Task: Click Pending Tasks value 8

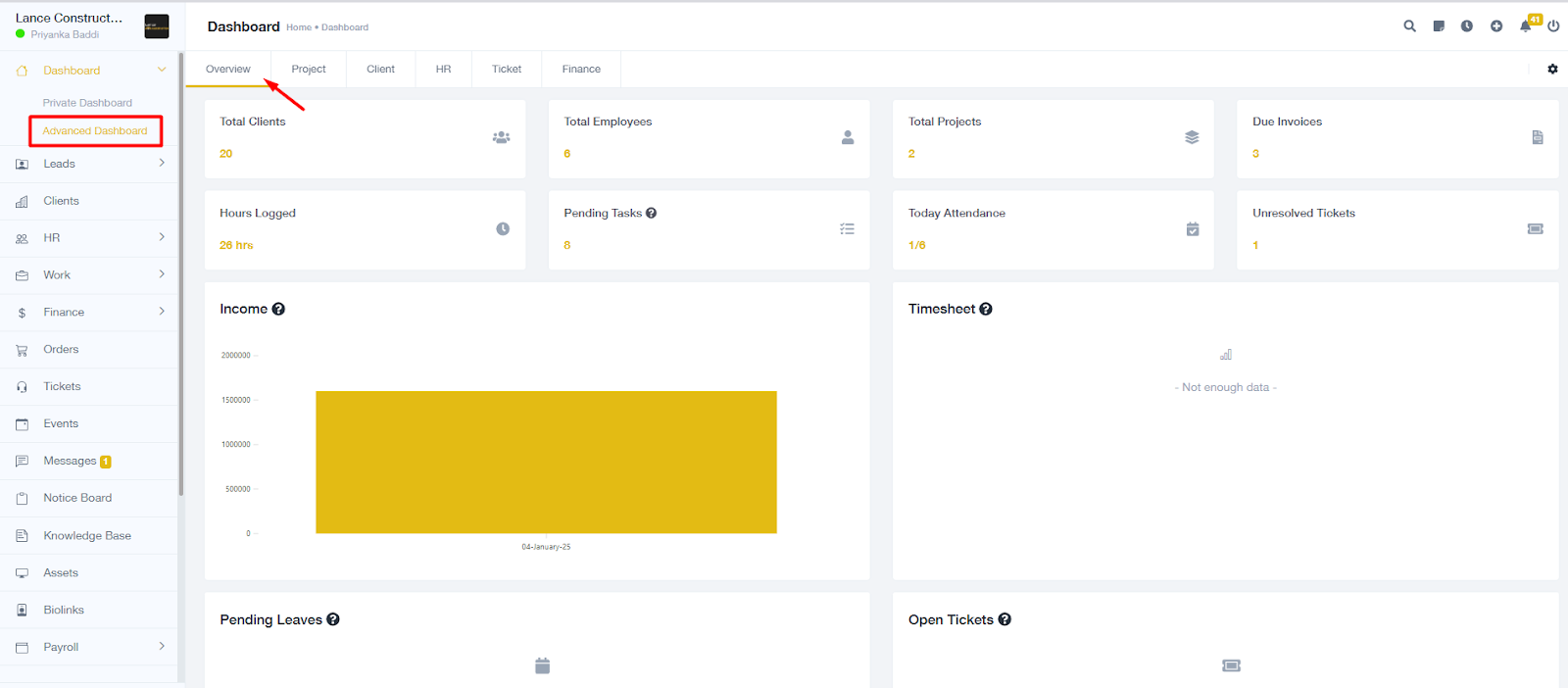Action: (566, 245)
